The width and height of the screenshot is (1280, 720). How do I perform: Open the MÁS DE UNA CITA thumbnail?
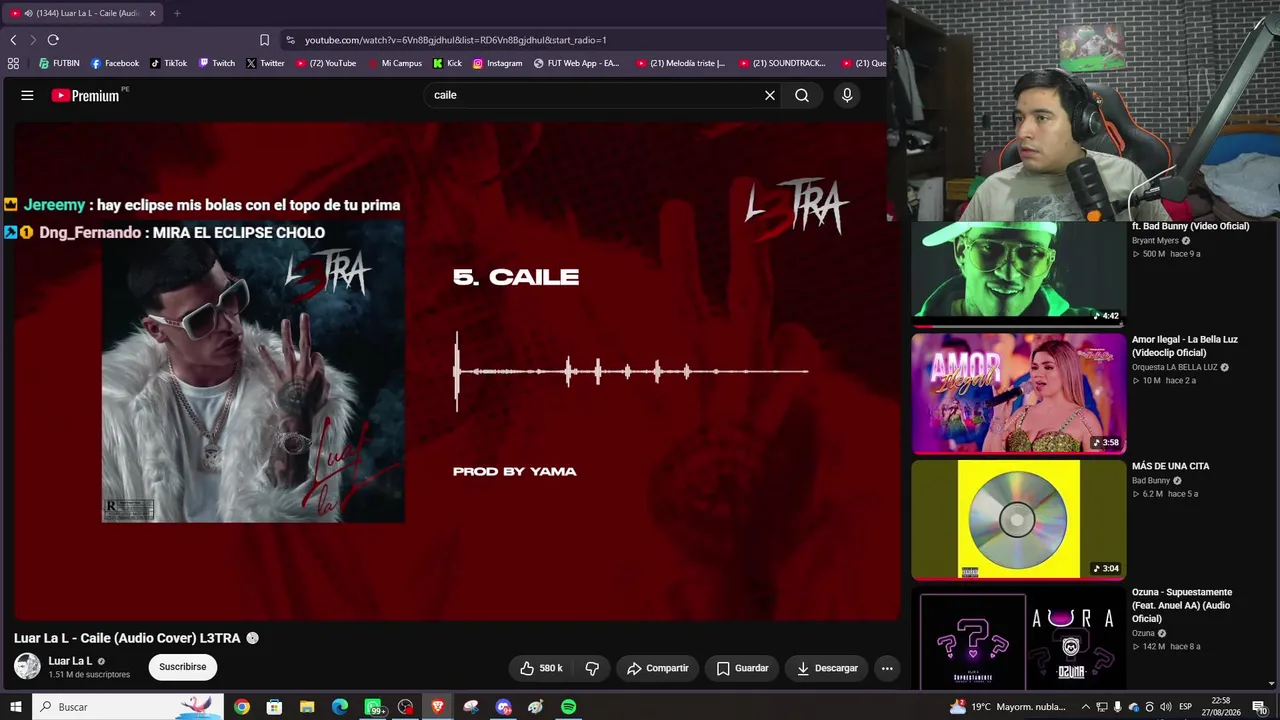pyautogui.click(x=1018, y=520)
